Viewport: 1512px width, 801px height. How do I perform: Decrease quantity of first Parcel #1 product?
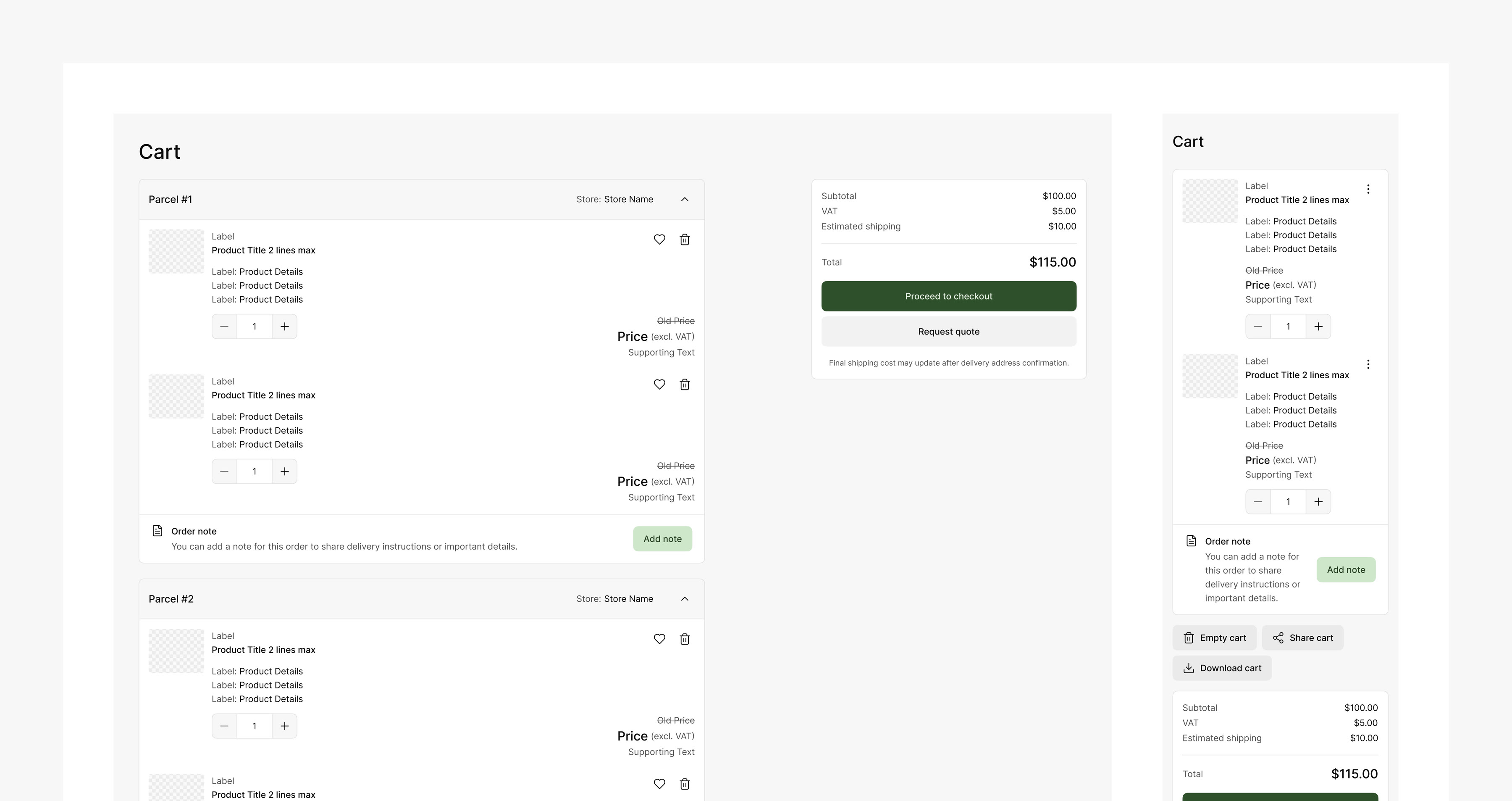(224, 327)
